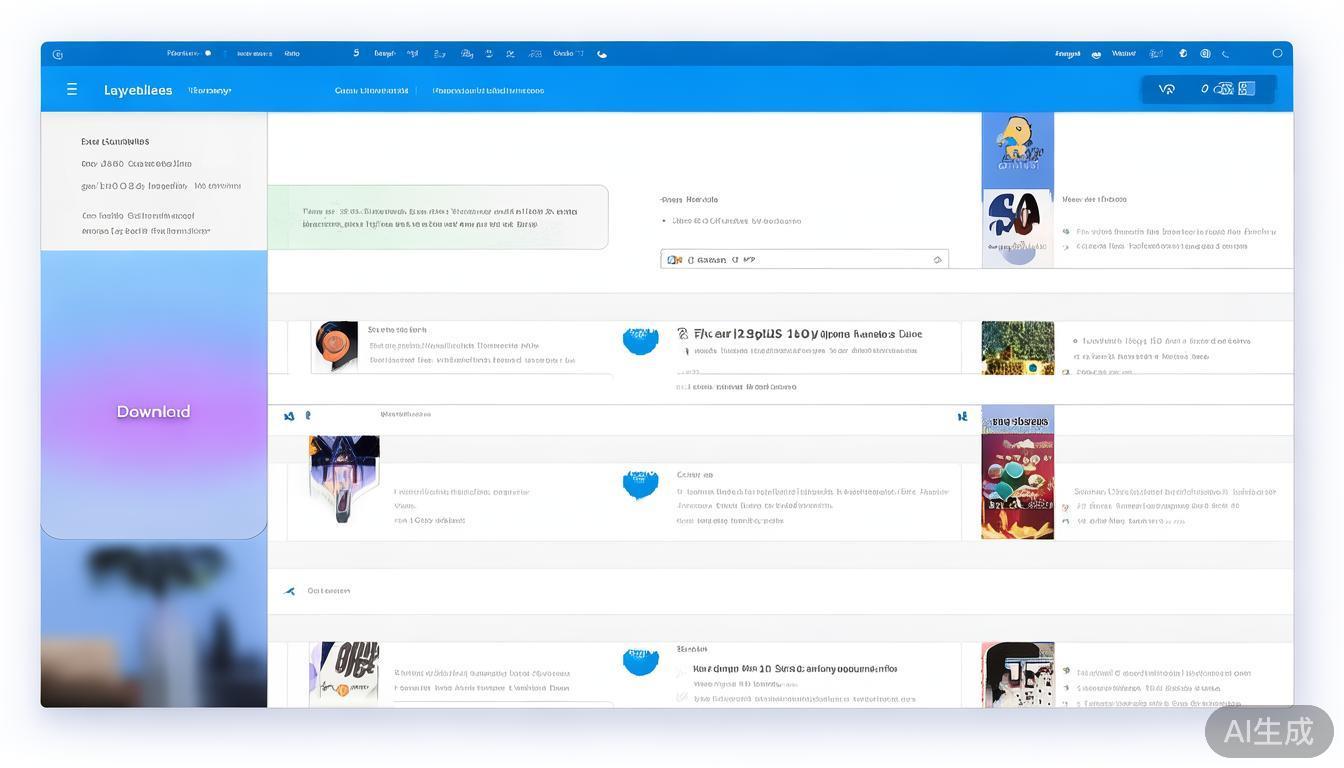1344x768 pixels.
Task: Click the wifi-like icon in the header's dark box
Action: click(1166, 89)
